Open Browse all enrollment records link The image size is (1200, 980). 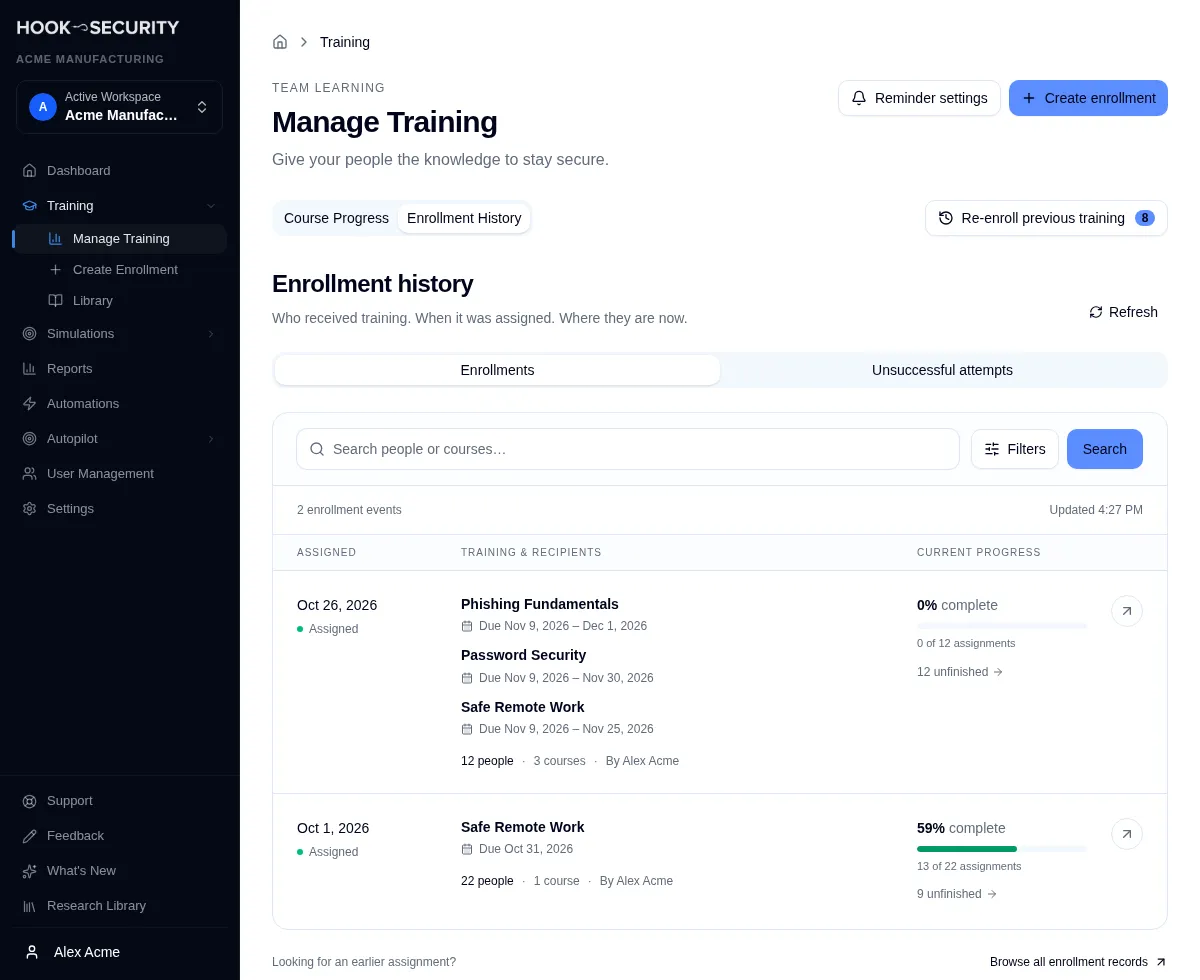click(1078, 962)
